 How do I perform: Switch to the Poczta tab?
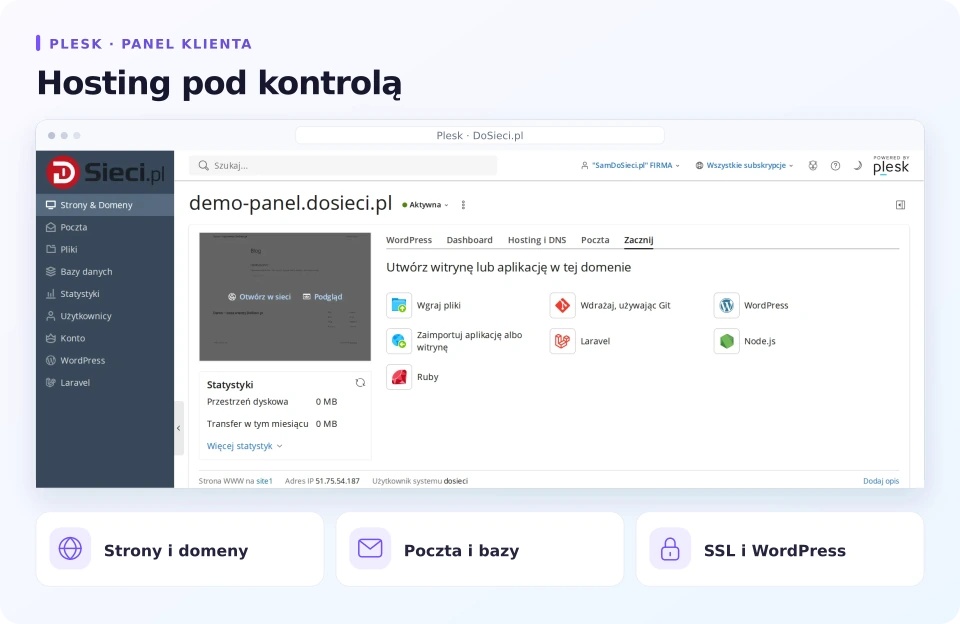tap(595, 240)
